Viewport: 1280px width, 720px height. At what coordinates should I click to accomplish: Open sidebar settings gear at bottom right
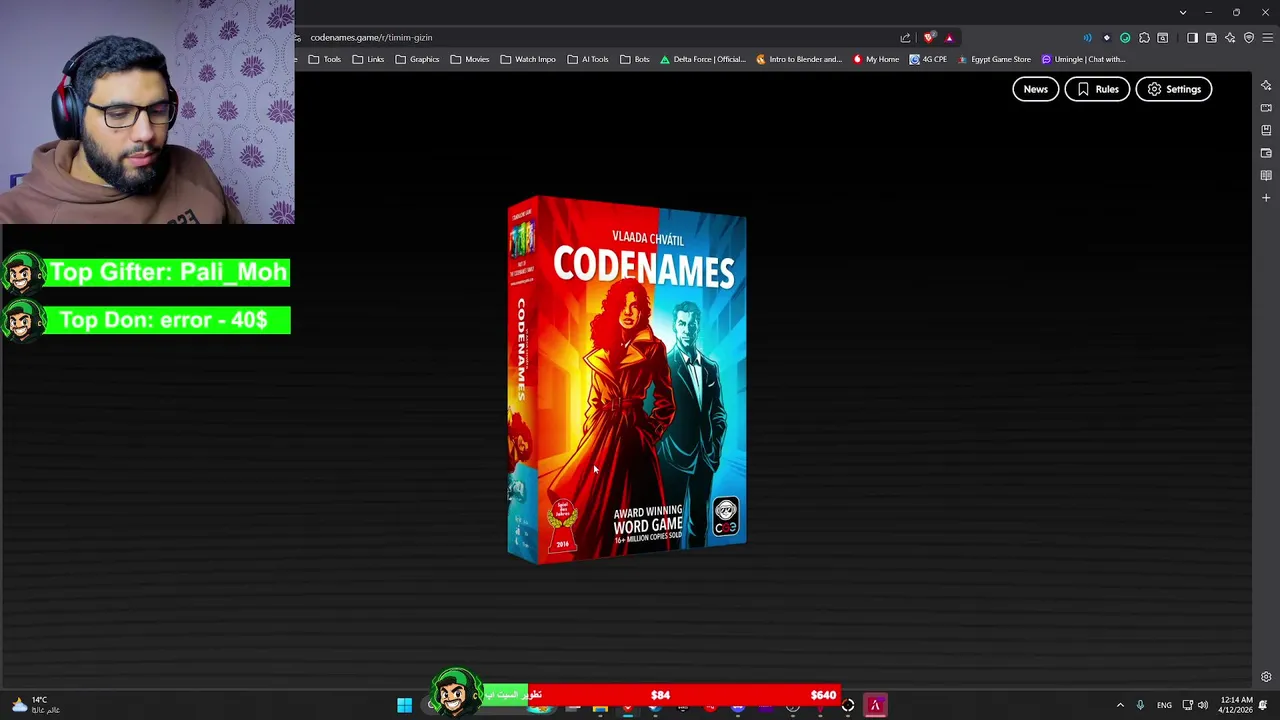pos(1266,677)
